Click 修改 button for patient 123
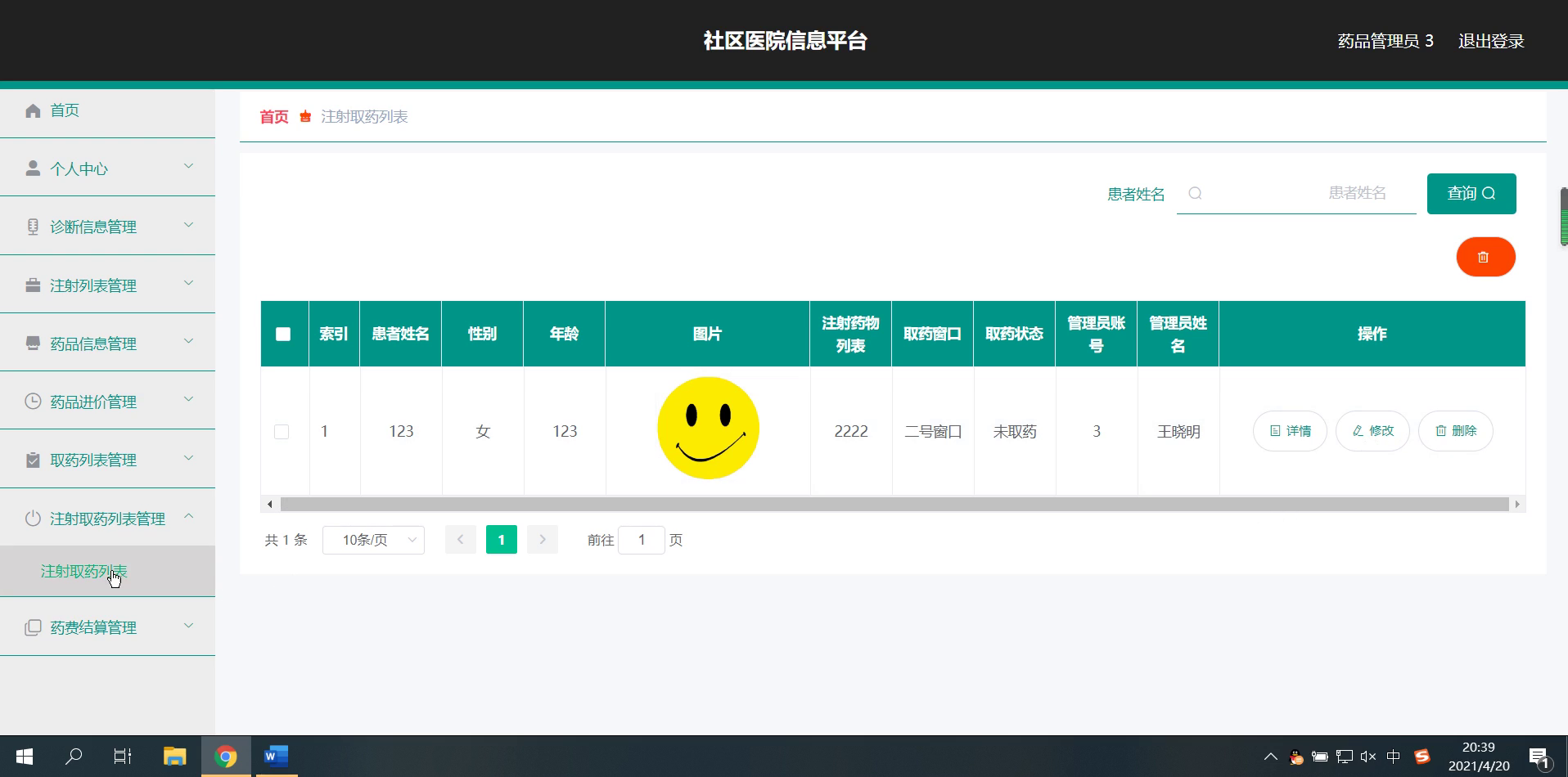This screenshot has height=777, width=1568. [1372, 431]
